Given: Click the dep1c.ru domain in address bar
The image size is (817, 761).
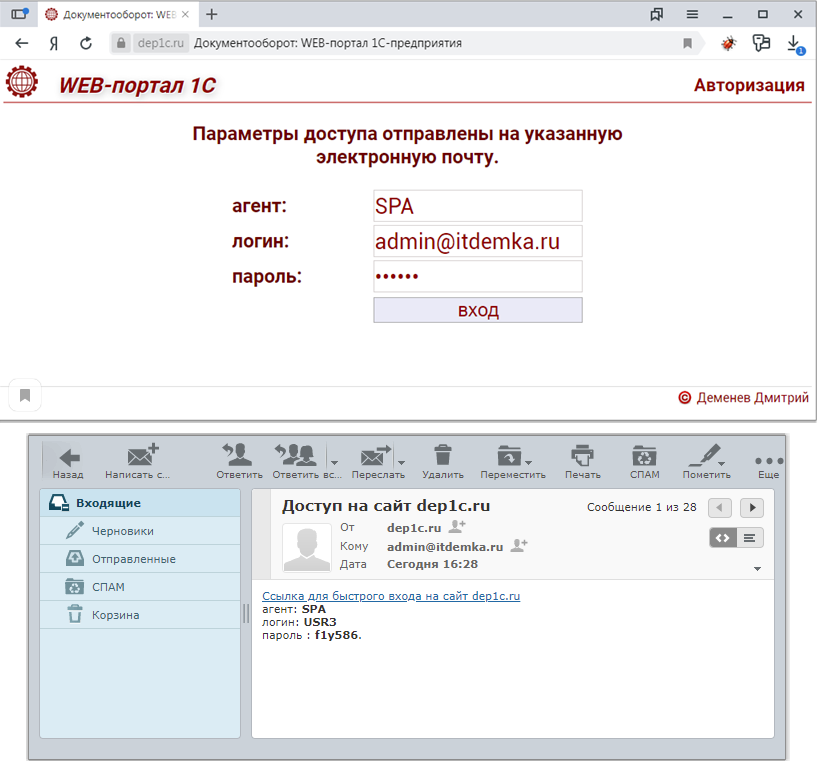Looking at the screenshot, I should 160,43.
